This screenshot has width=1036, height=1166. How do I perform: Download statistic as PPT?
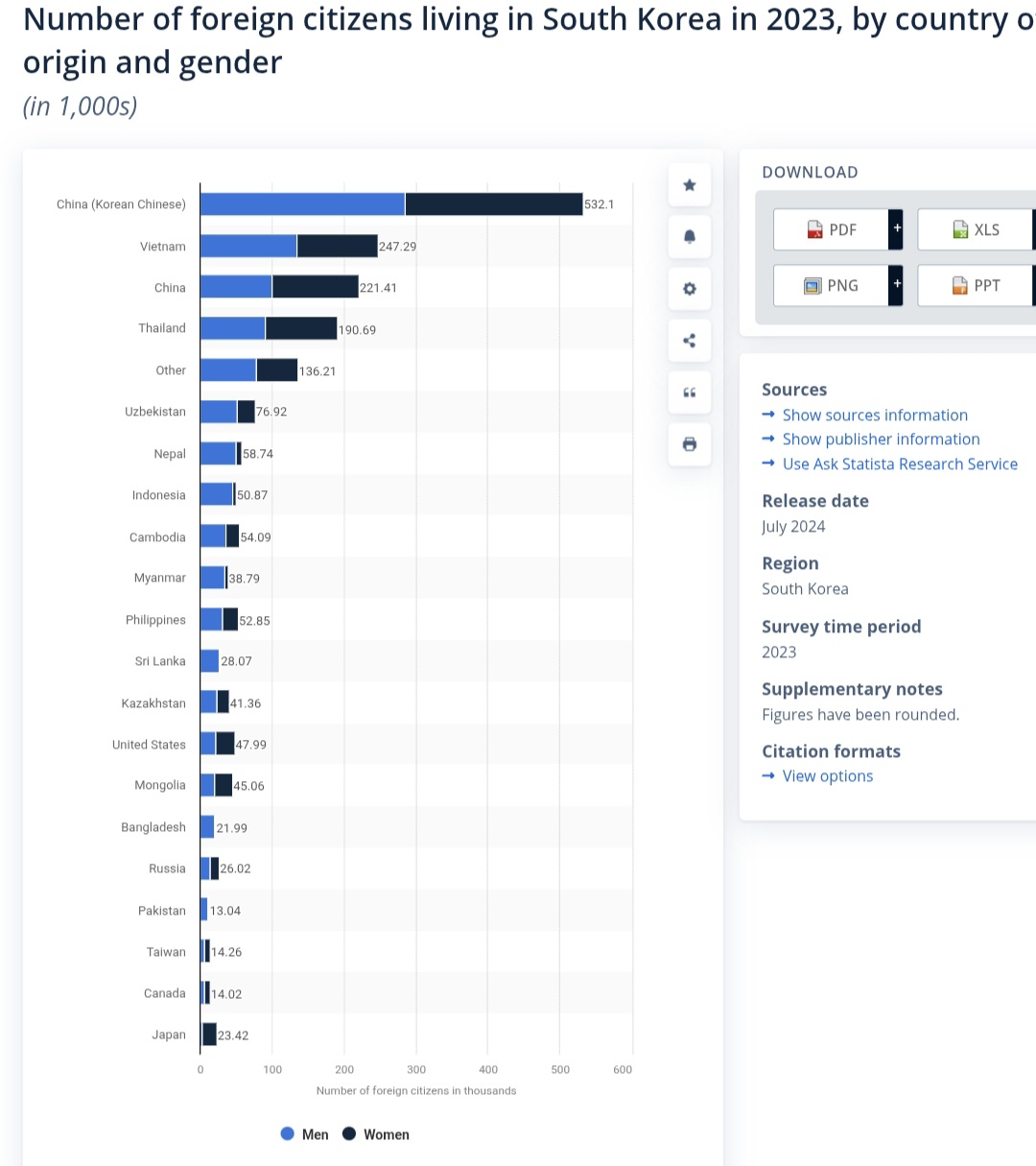coord(975,285)
